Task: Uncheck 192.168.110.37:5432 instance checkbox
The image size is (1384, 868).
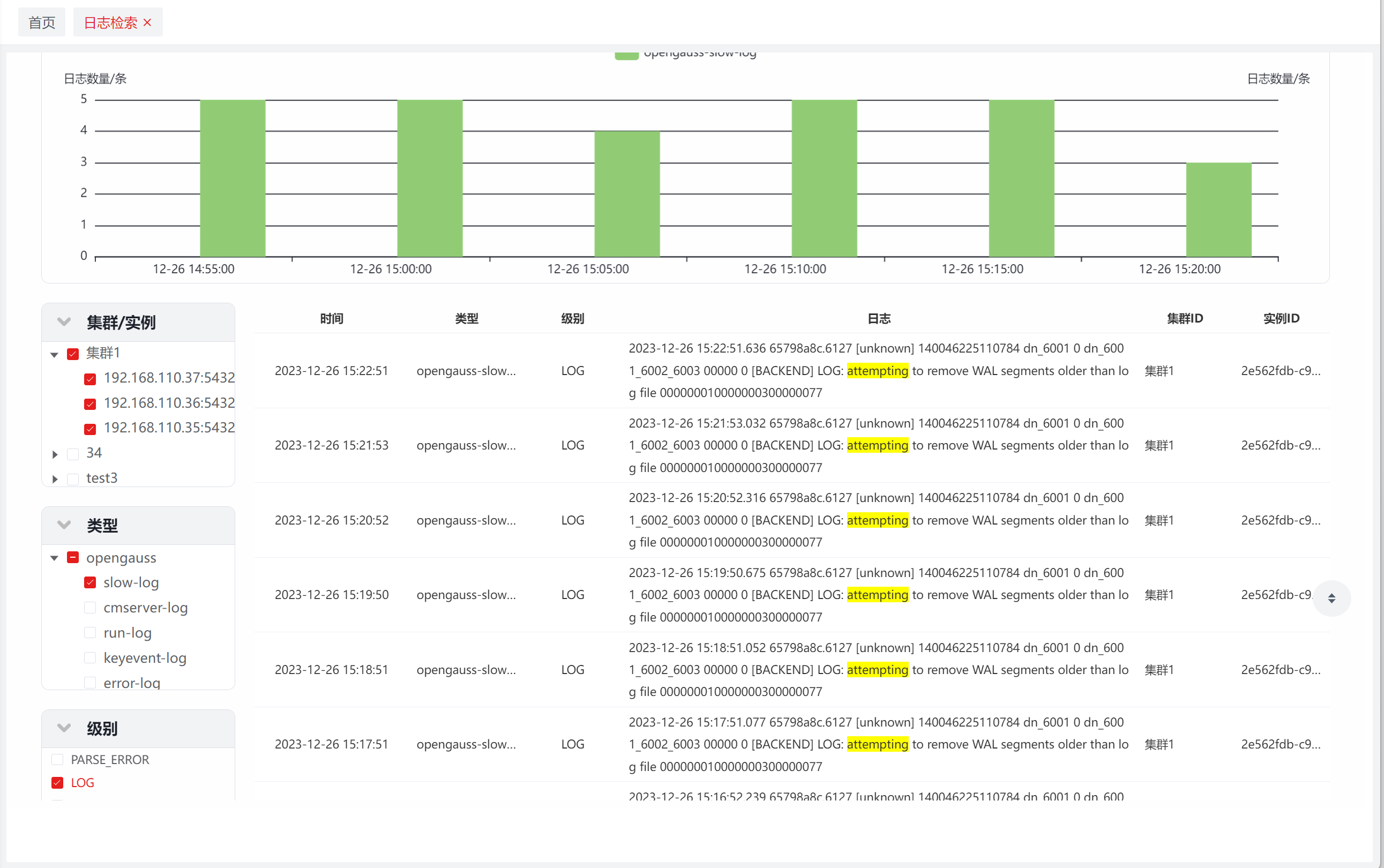Action: (x=90, y=379)
